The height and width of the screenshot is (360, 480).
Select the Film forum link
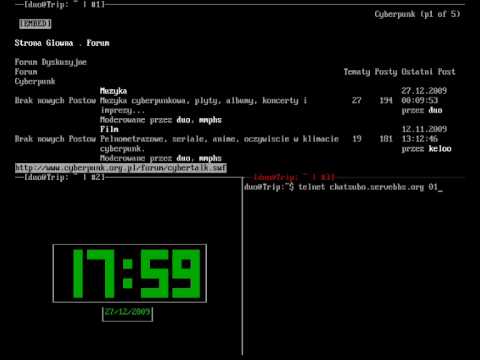pos(109,129)
